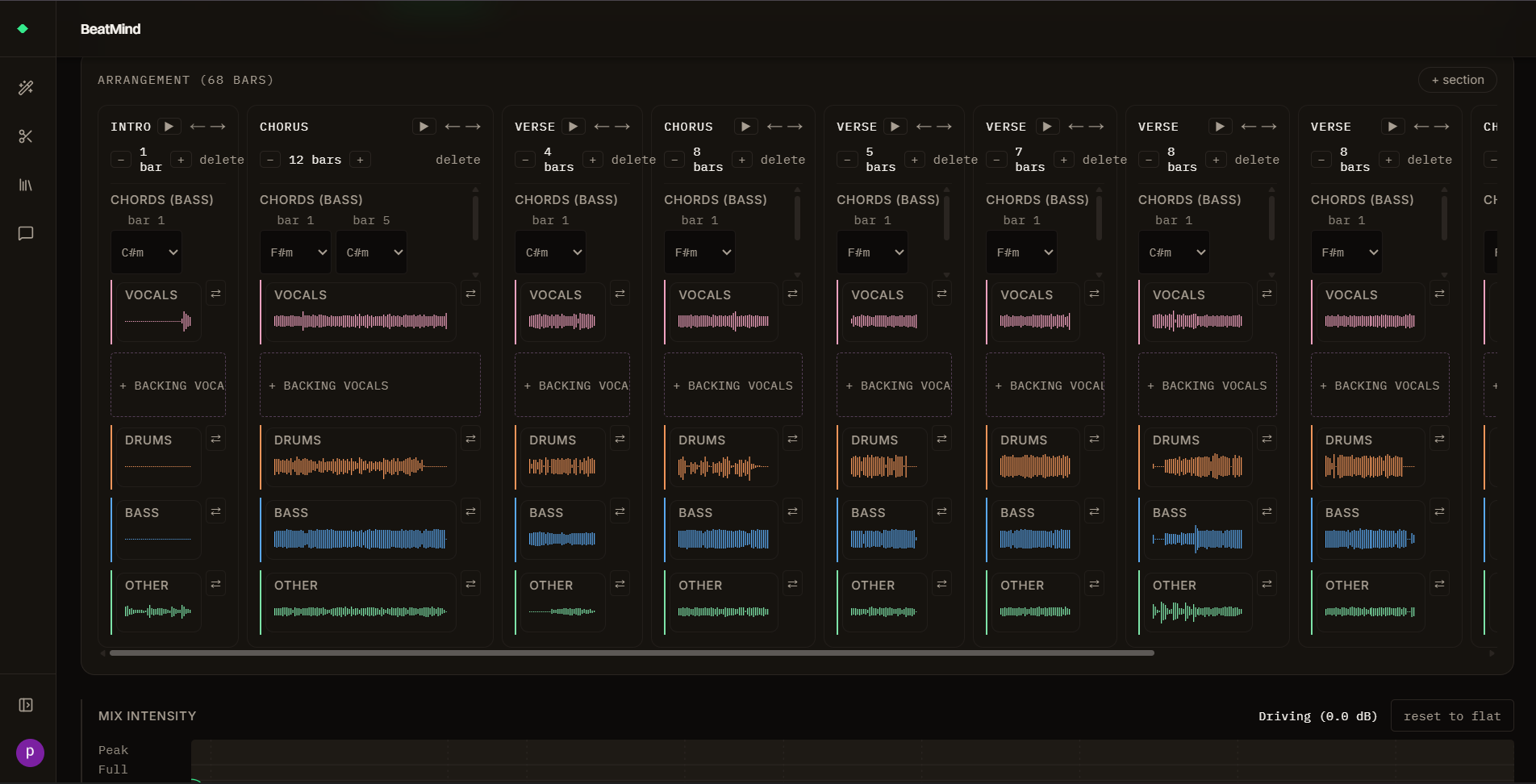
Task: Swap the 7-bar VERSE drums stem
Action: point(1094,439)
